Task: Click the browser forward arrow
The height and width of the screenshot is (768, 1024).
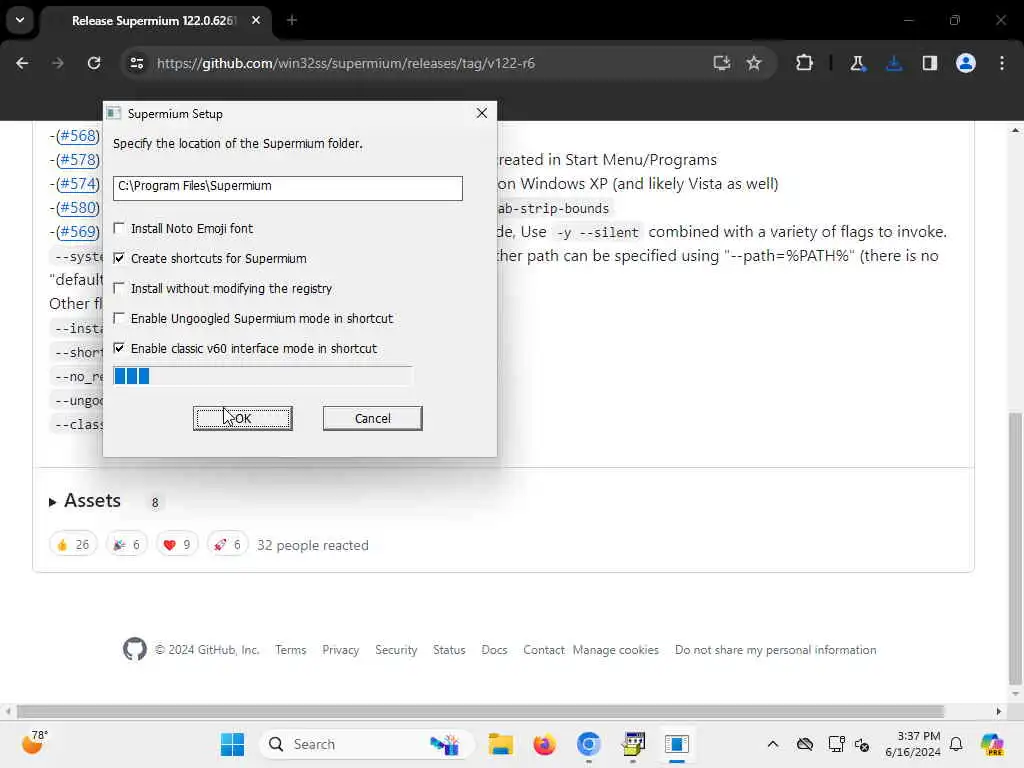Action: point(57,63)
